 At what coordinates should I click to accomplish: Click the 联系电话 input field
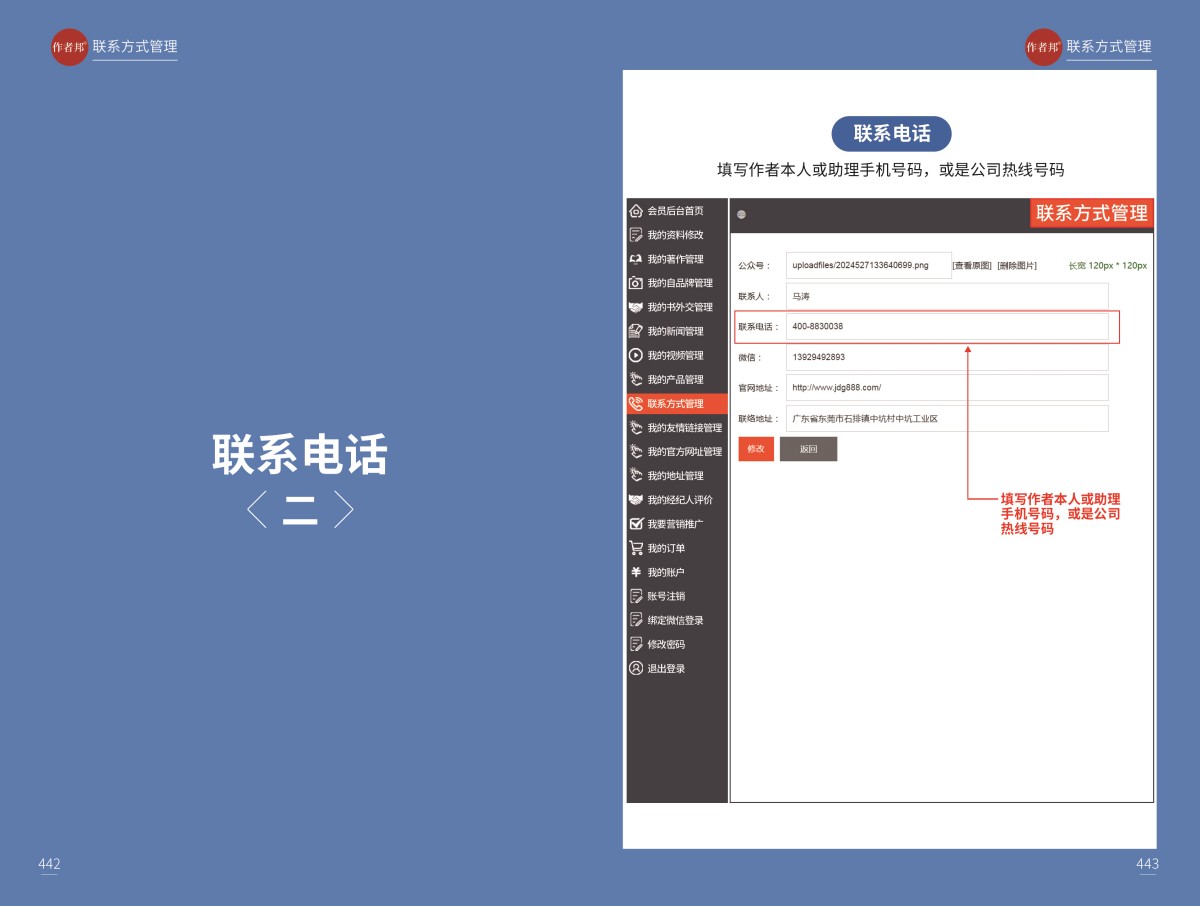(x=946, y=327)
